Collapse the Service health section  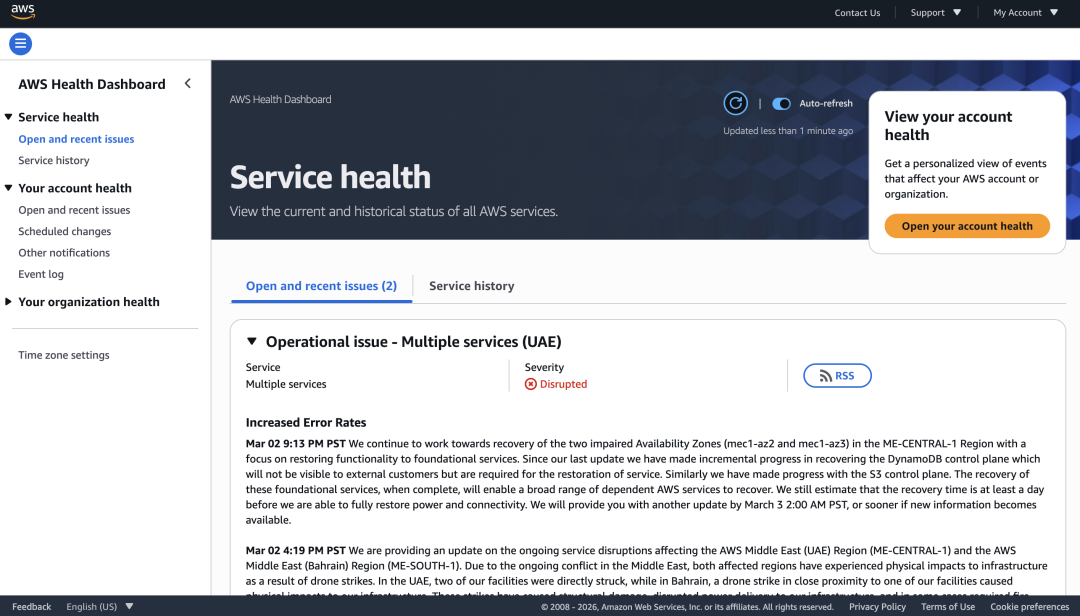click(x=9, y=117)
